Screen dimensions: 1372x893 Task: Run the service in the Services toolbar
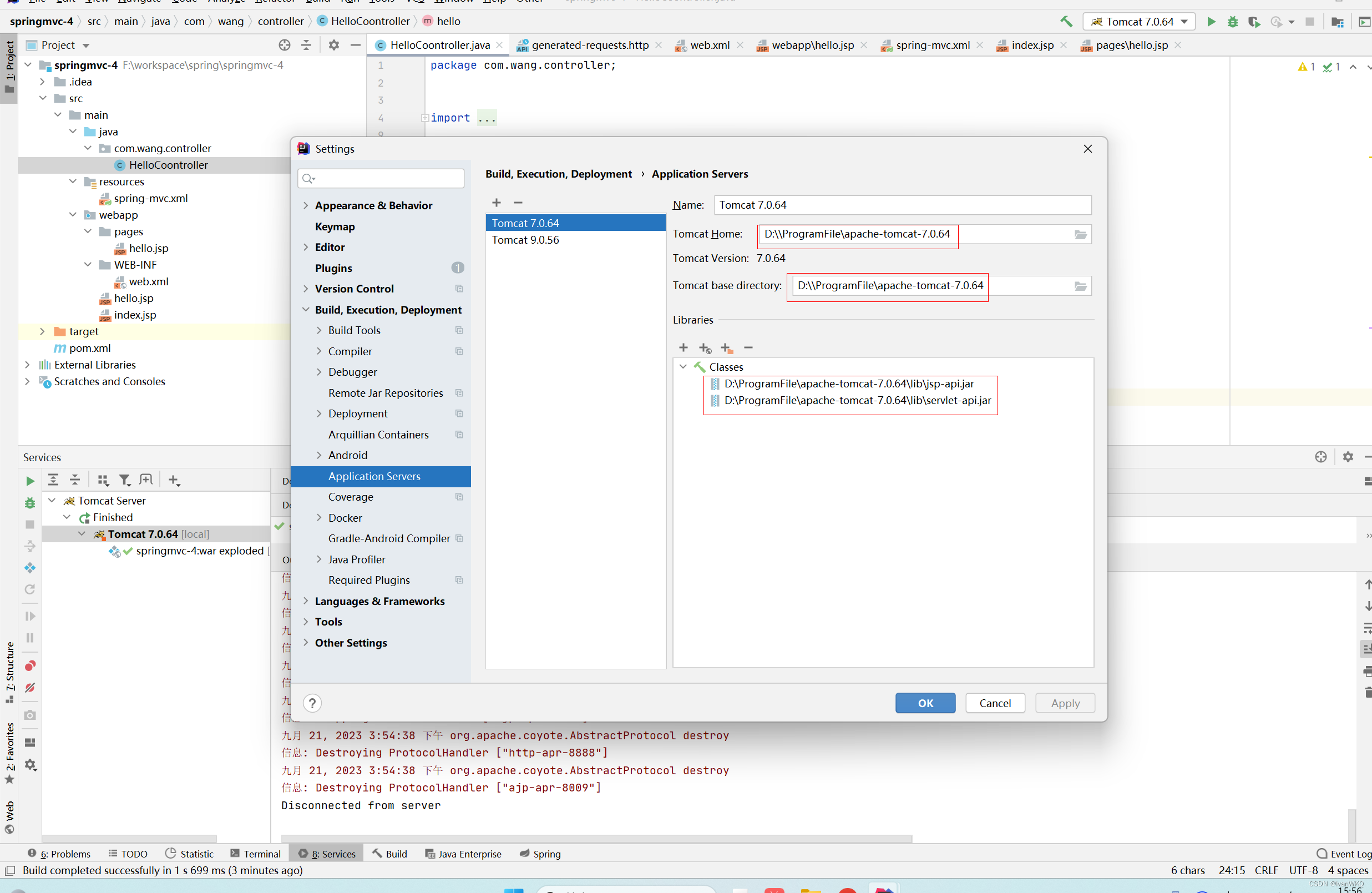click(30, 481)
